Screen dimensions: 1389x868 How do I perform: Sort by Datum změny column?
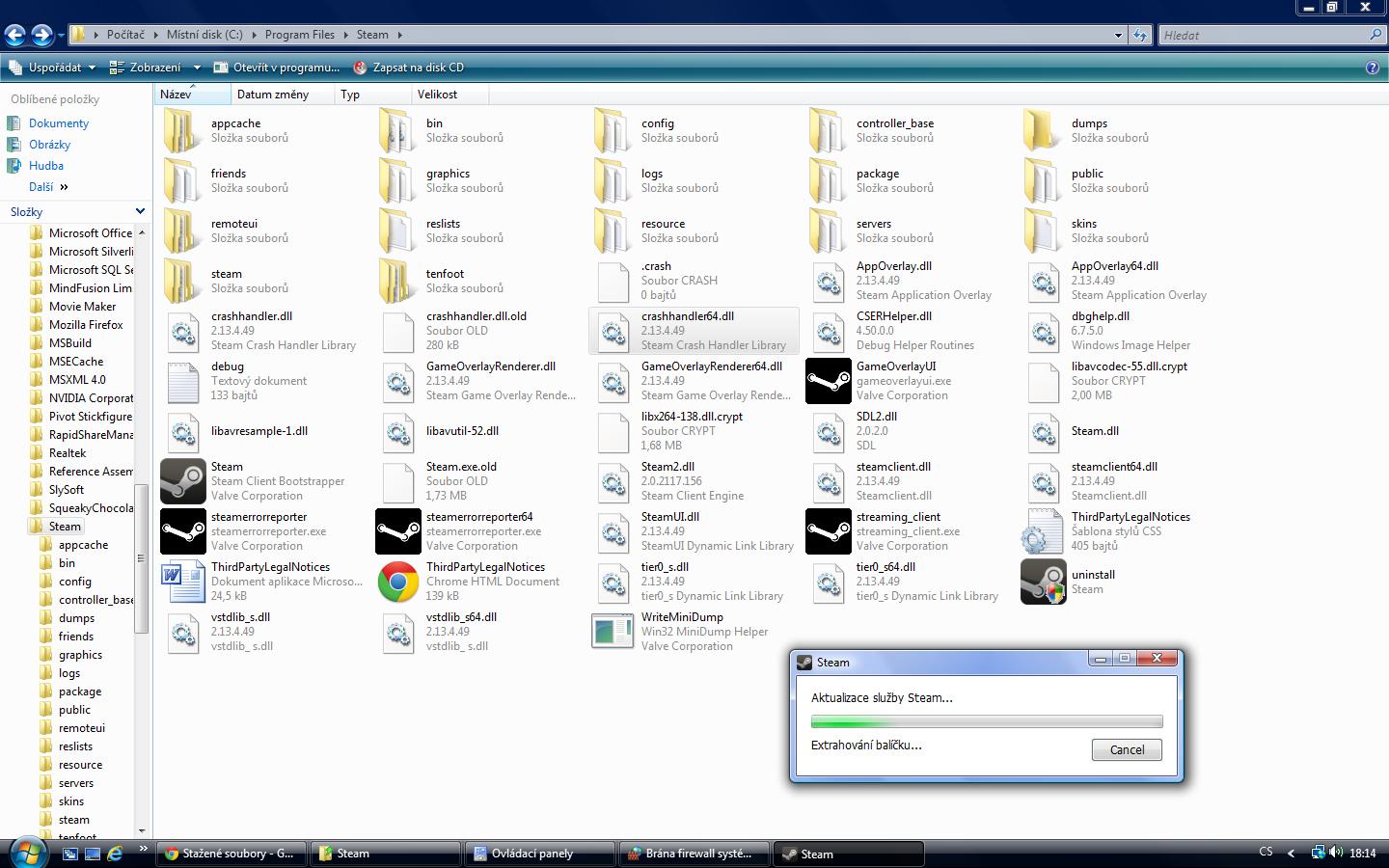tap(273, 95)
